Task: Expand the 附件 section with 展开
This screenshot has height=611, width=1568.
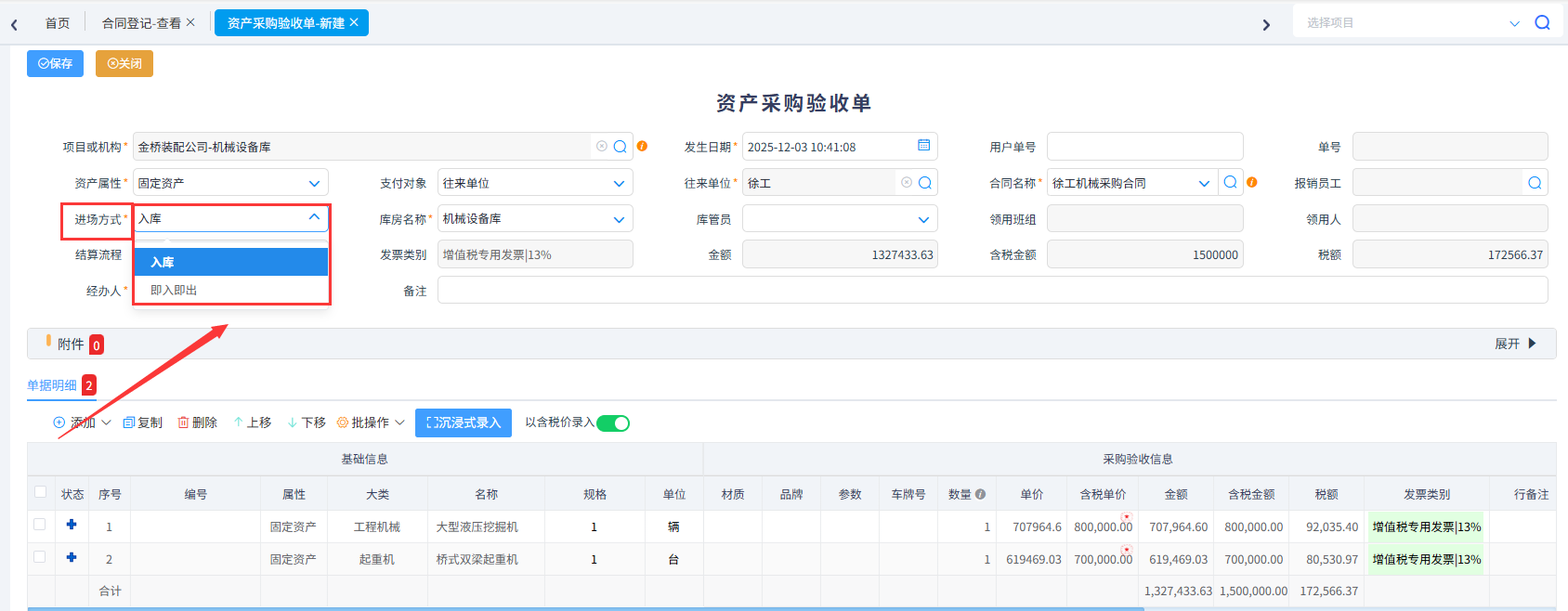Action: 1515,344
